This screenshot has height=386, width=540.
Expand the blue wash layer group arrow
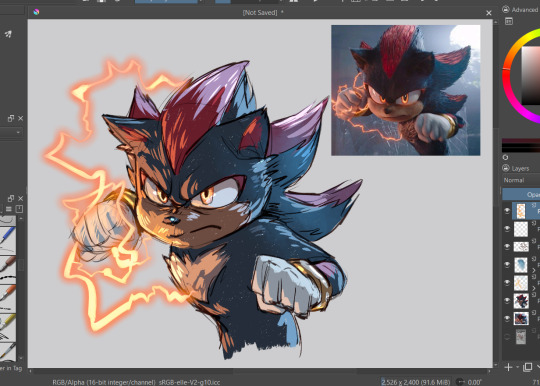534,271
